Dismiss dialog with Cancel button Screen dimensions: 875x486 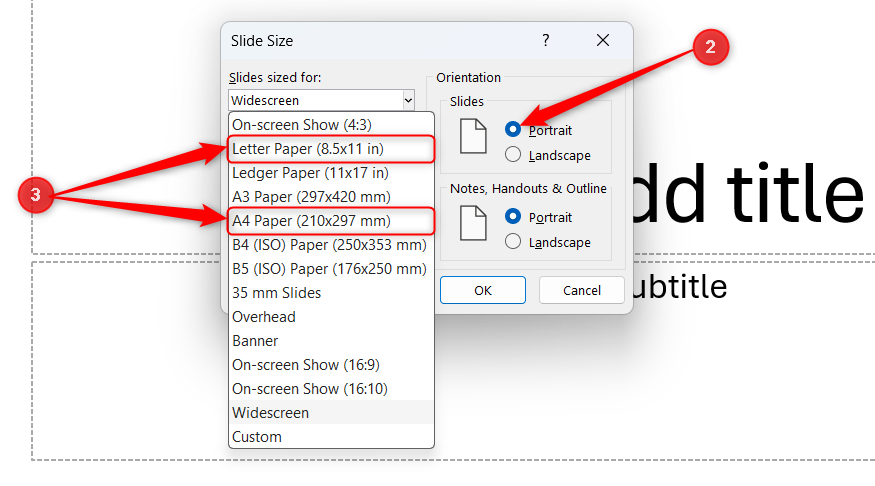[x=581, y=290]
